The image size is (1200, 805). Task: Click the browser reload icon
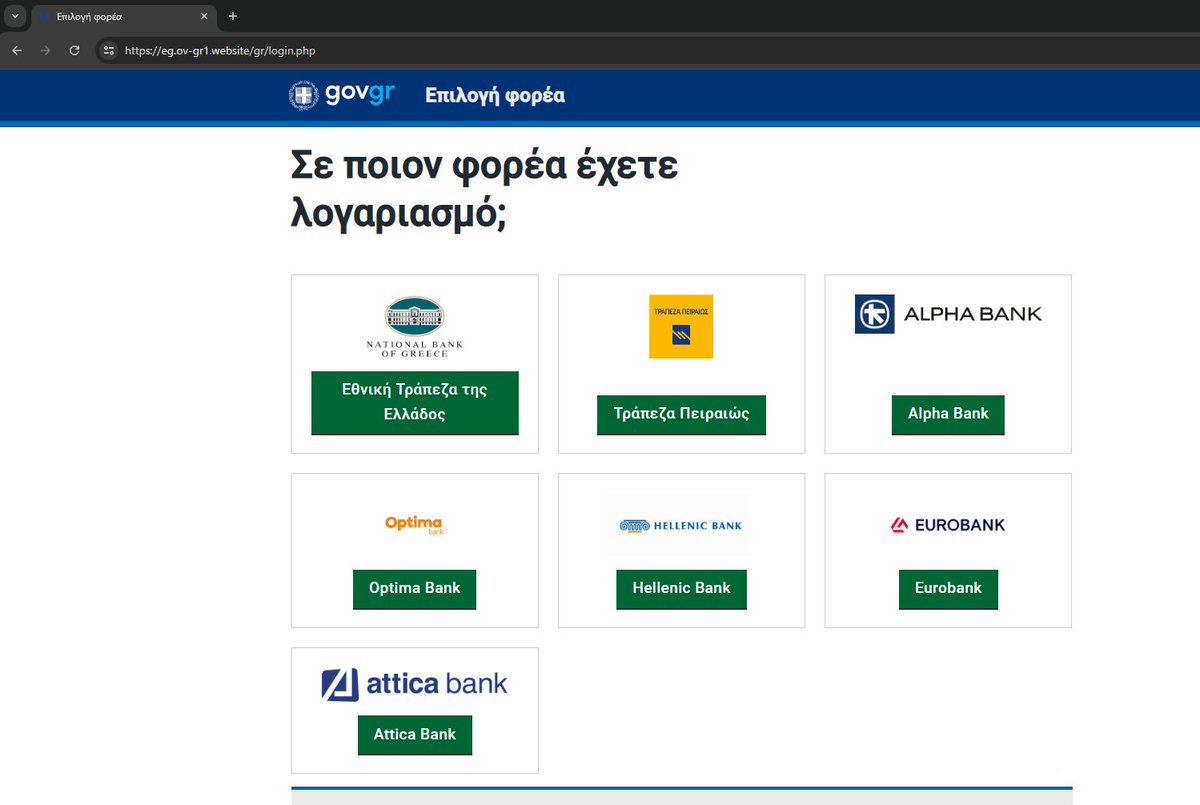click(74, 50)
